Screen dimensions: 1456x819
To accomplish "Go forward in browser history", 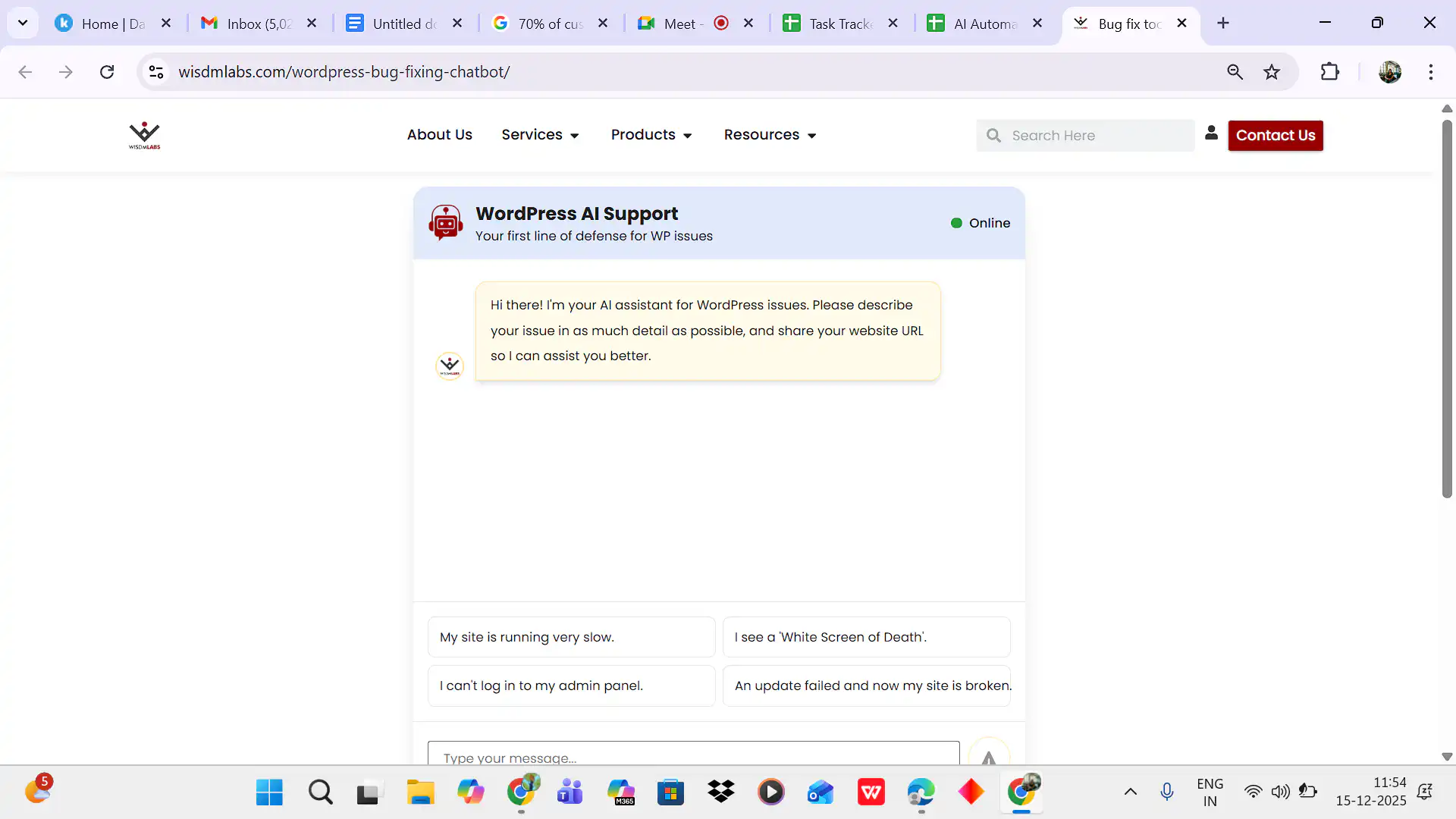I will pyautogui.click(x=66, y=72).
